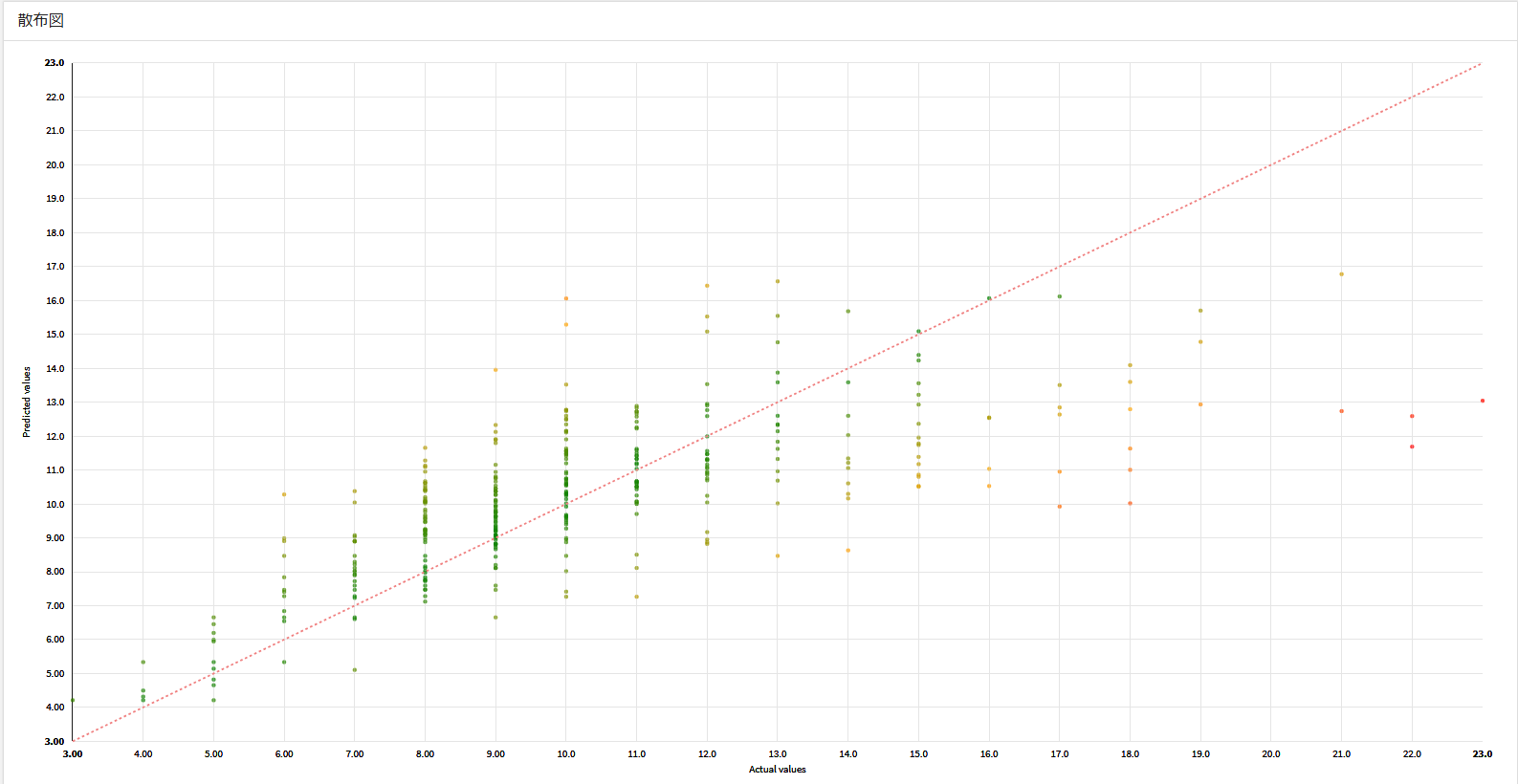
Task: Pick the lower red point at actual 22.0
Action: pos(1412,446)
